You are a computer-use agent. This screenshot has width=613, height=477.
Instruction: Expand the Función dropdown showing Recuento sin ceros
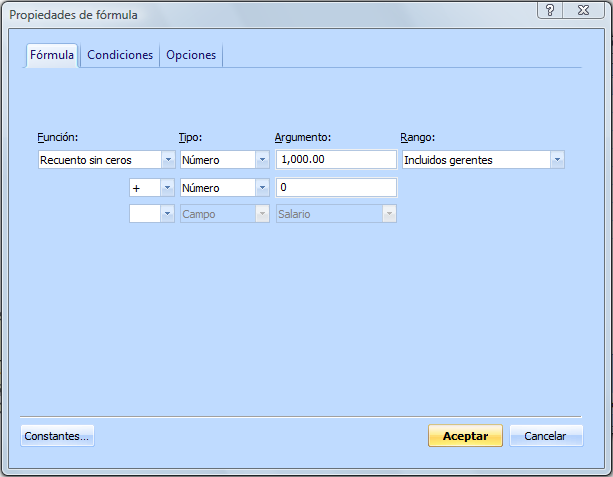click(167, 160)
